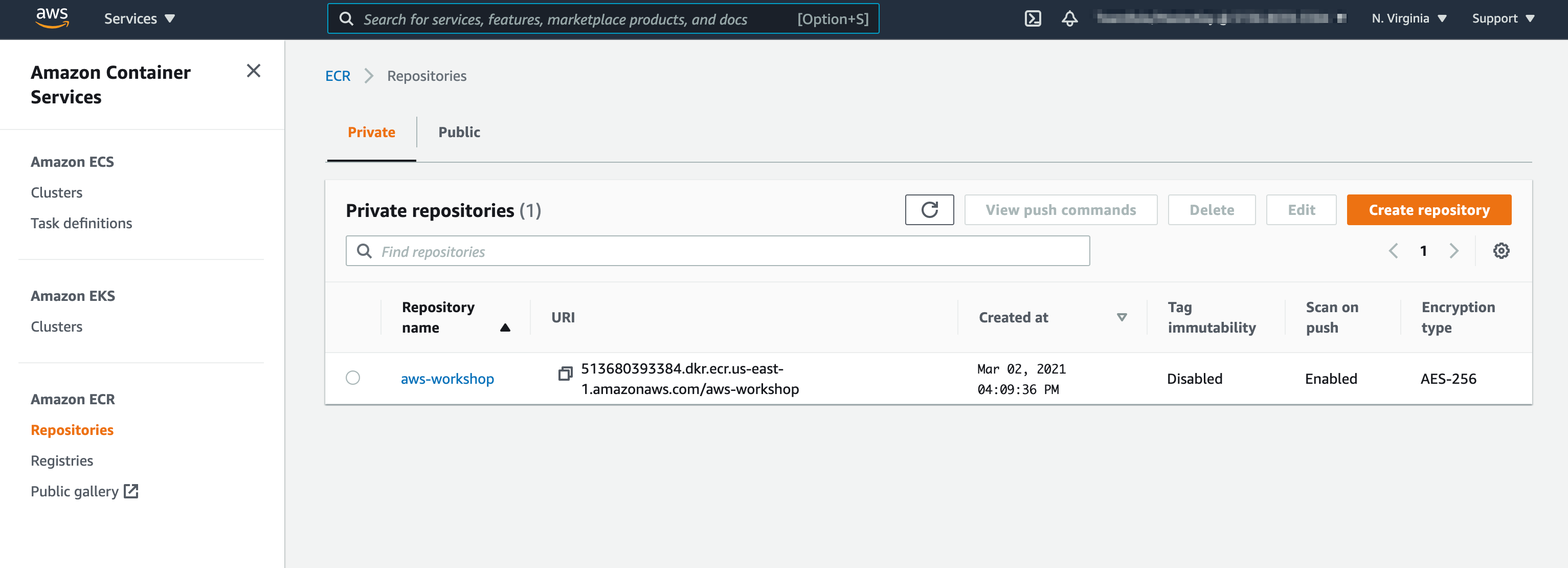Screen dimensions: 1568x568
Task: Open the Public gallery external link
Action: click(84, 491)
